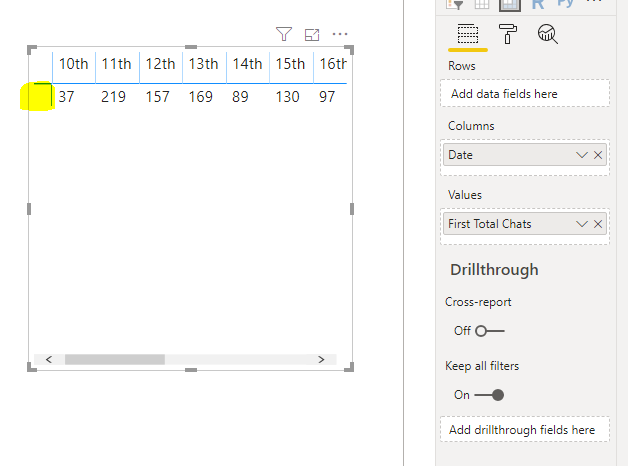The image size is (628, 466).
Task: Select the 15th column header
Action: 290,64
